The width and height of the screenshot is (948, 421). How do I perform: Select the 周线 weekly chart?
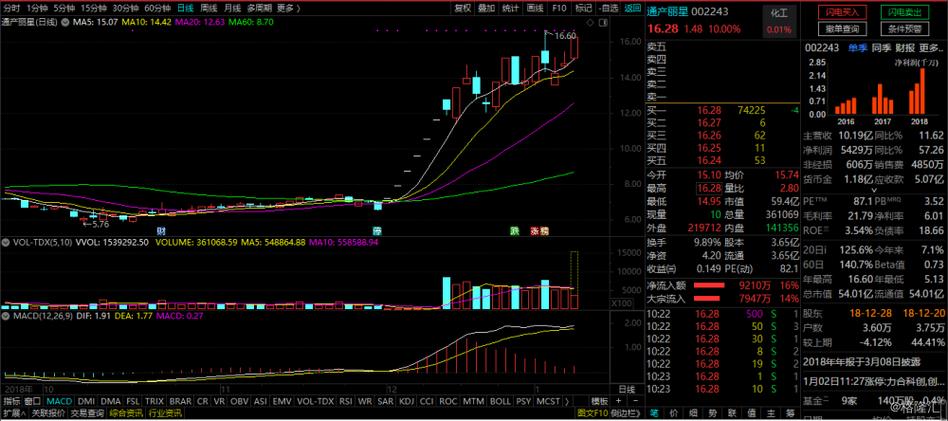(x=208, y=8)
